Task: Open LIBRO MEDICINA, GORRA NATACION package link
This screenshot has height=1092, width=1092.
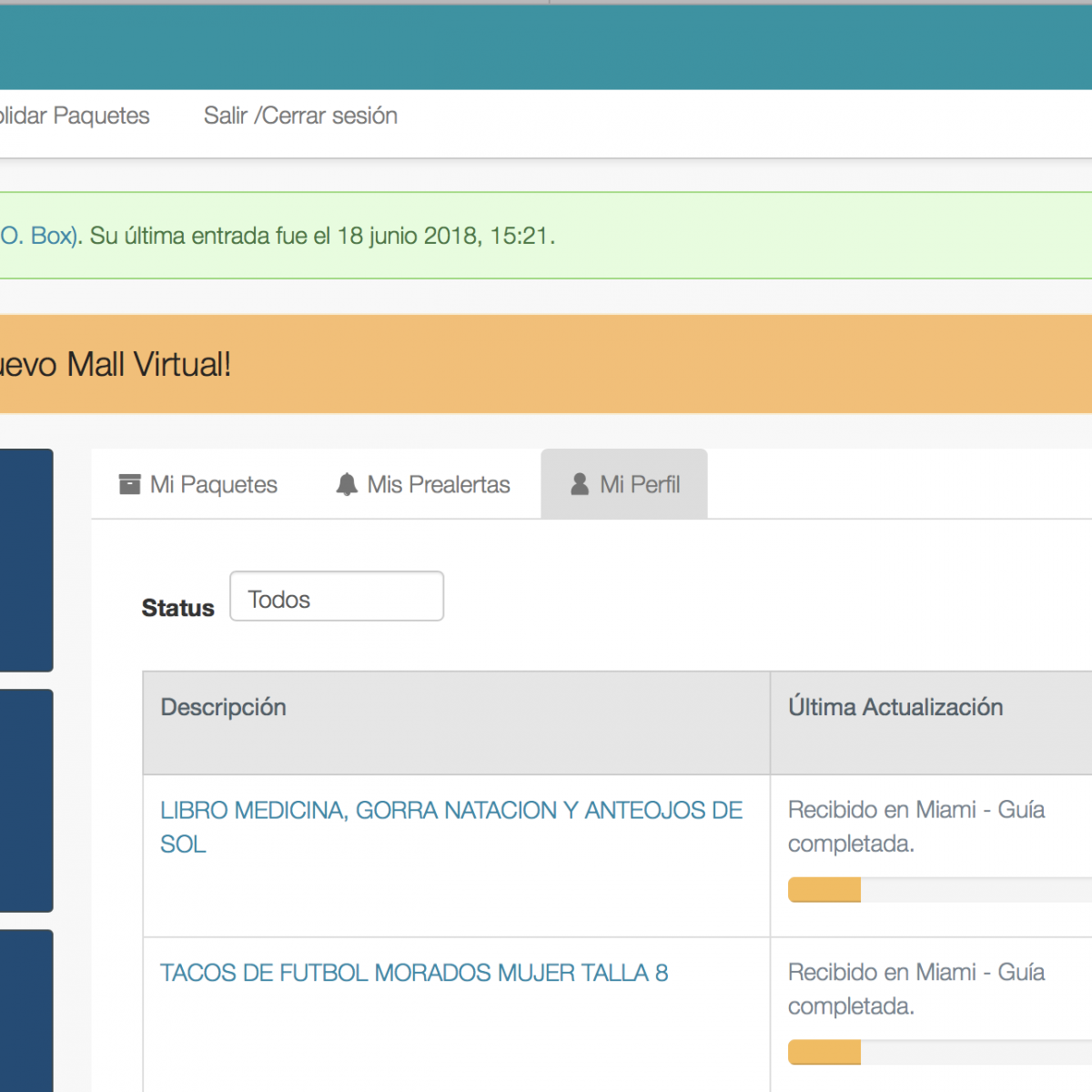Action: 451,827
